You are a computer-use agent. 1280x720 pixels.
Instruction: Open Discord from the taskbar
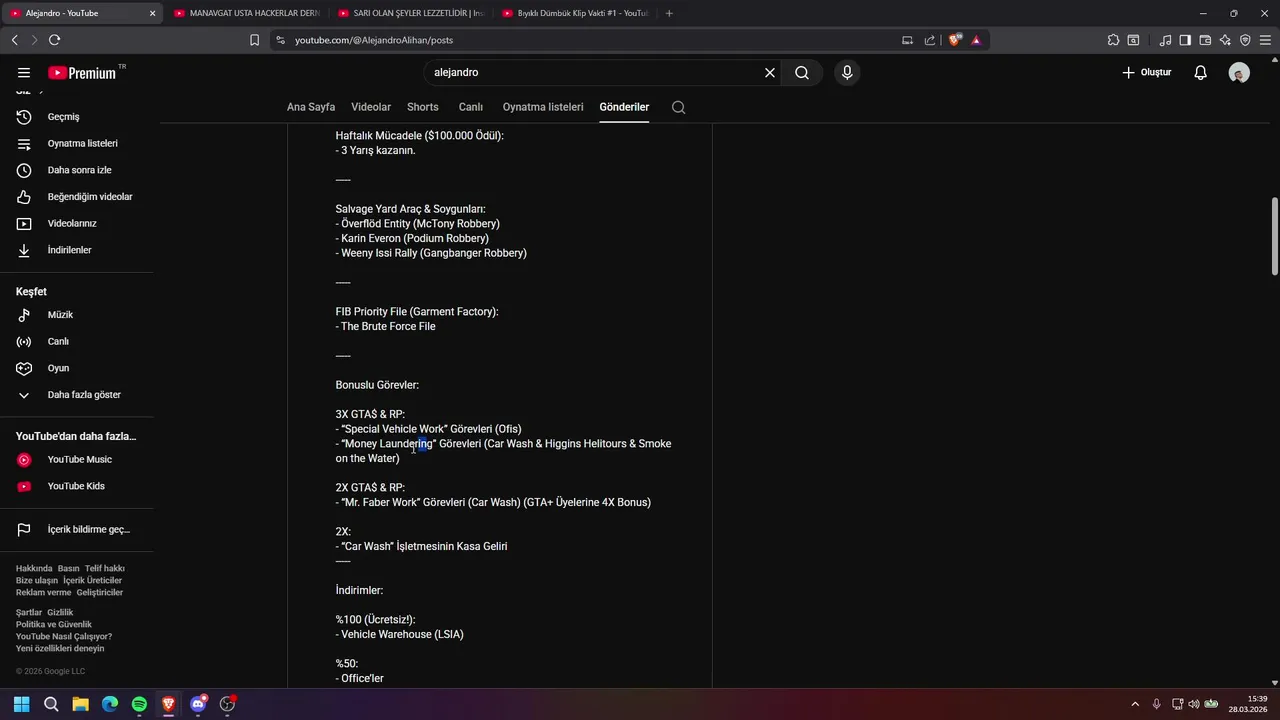pyautogui.click(x=198, y=704)
